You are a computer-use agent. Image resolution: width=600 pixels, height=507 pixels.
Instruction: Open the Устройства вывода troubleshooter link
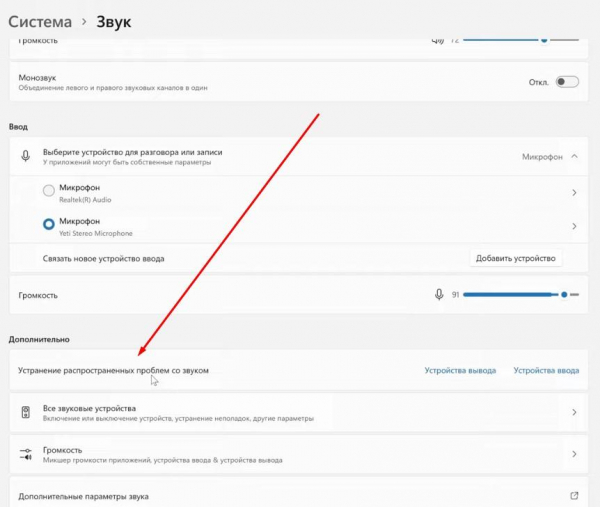[x=460, y=370]
